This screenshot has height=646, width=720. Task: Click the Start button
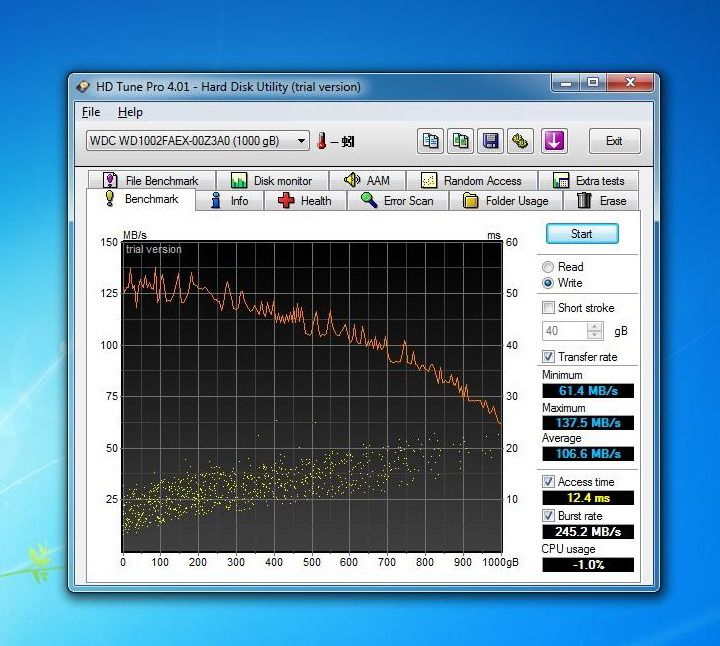pos(582,234)
